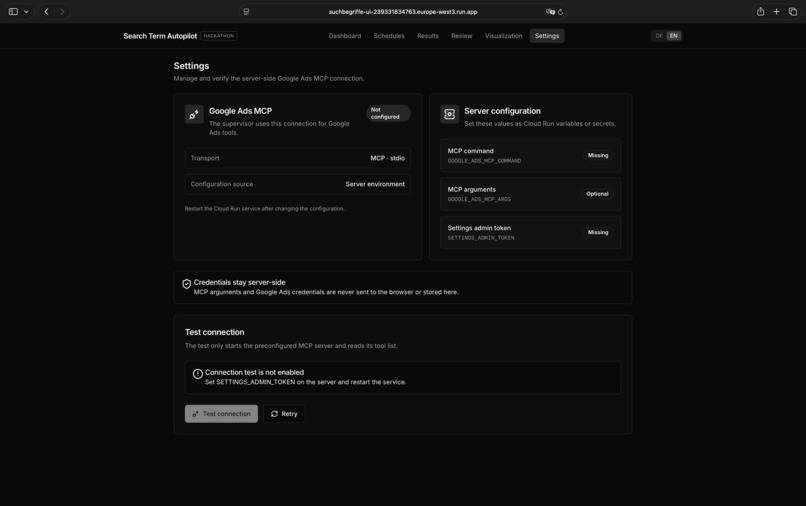Click the Test connection button
The height and width of the screenshot is (506, 806).
222,414
